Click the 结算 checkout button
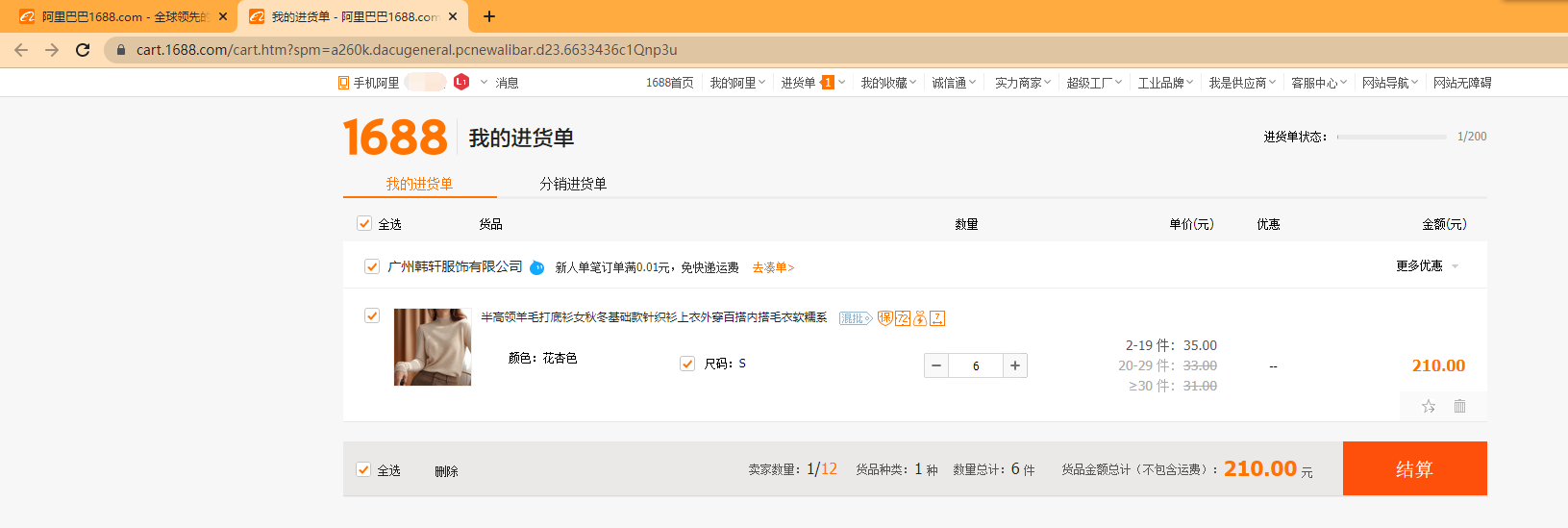The height and width of the screenshot is (528, 1568). 1414,468
